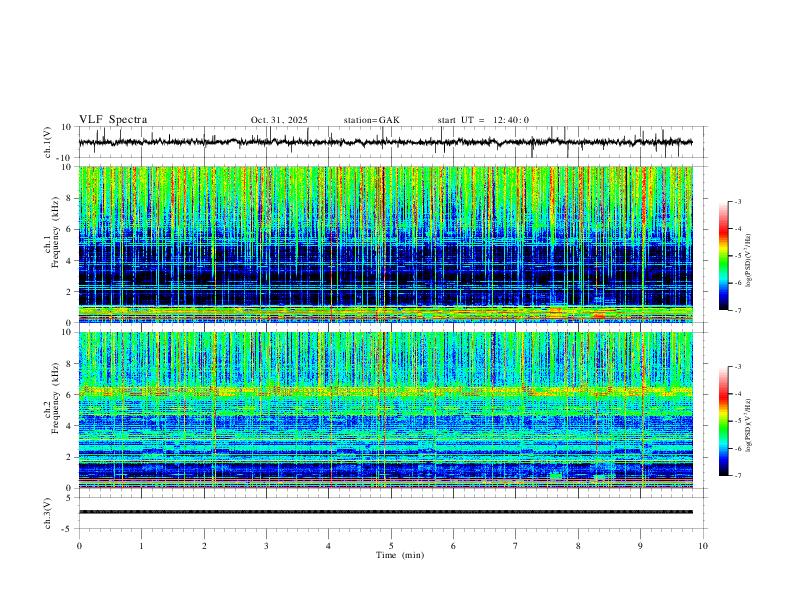Click the "ch.3(V)" axis label
The image size is (792, 612).
tap(48, 513)
